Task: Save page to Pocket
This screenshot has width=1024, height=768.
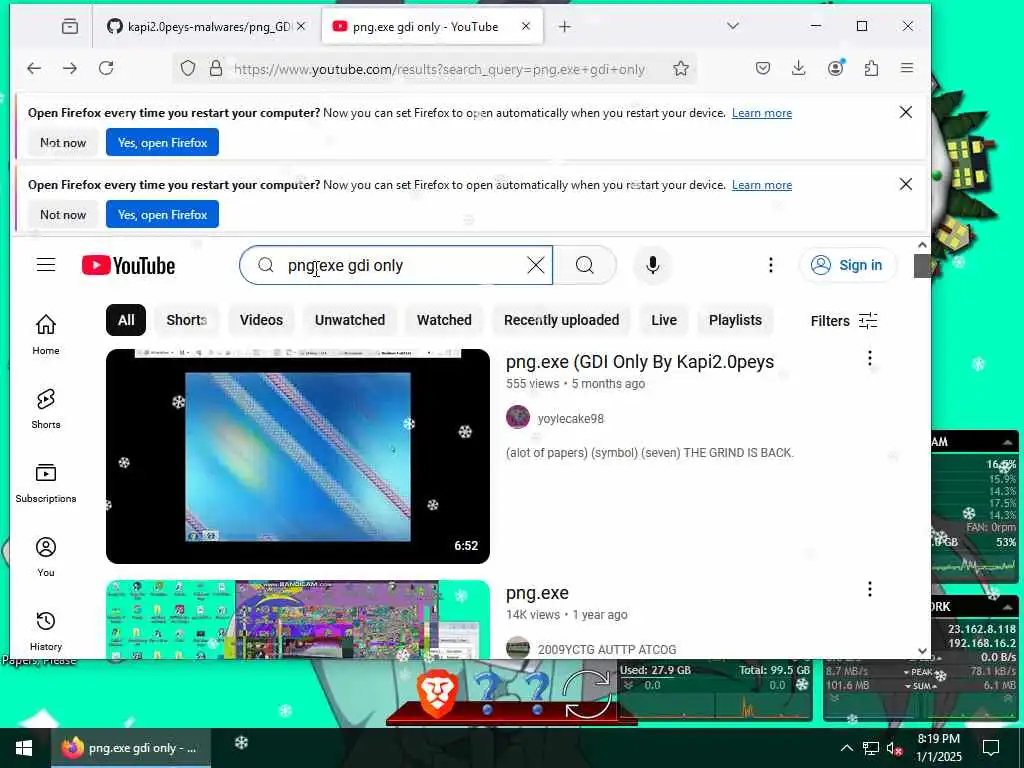Action: [x=763, y=69]
